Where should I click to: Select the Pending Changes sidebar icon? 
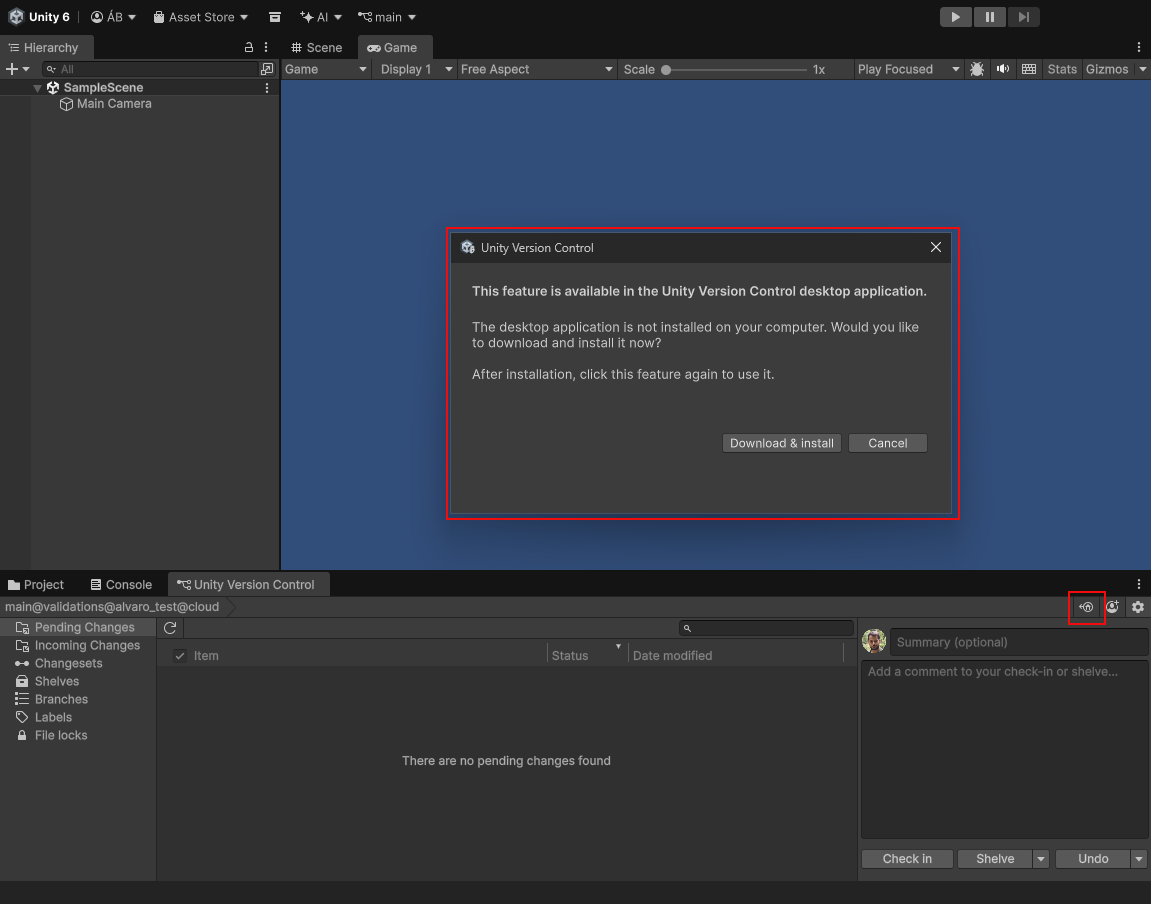point(75,627)
